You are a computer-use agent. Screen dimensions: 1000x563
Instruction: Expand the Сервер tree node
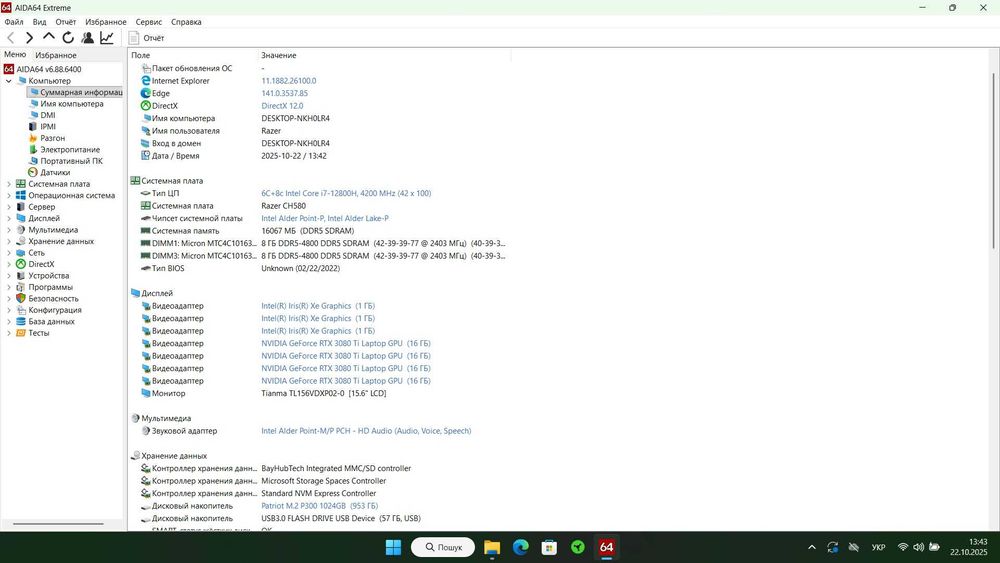pyautogui.click(x=9, y=207)
